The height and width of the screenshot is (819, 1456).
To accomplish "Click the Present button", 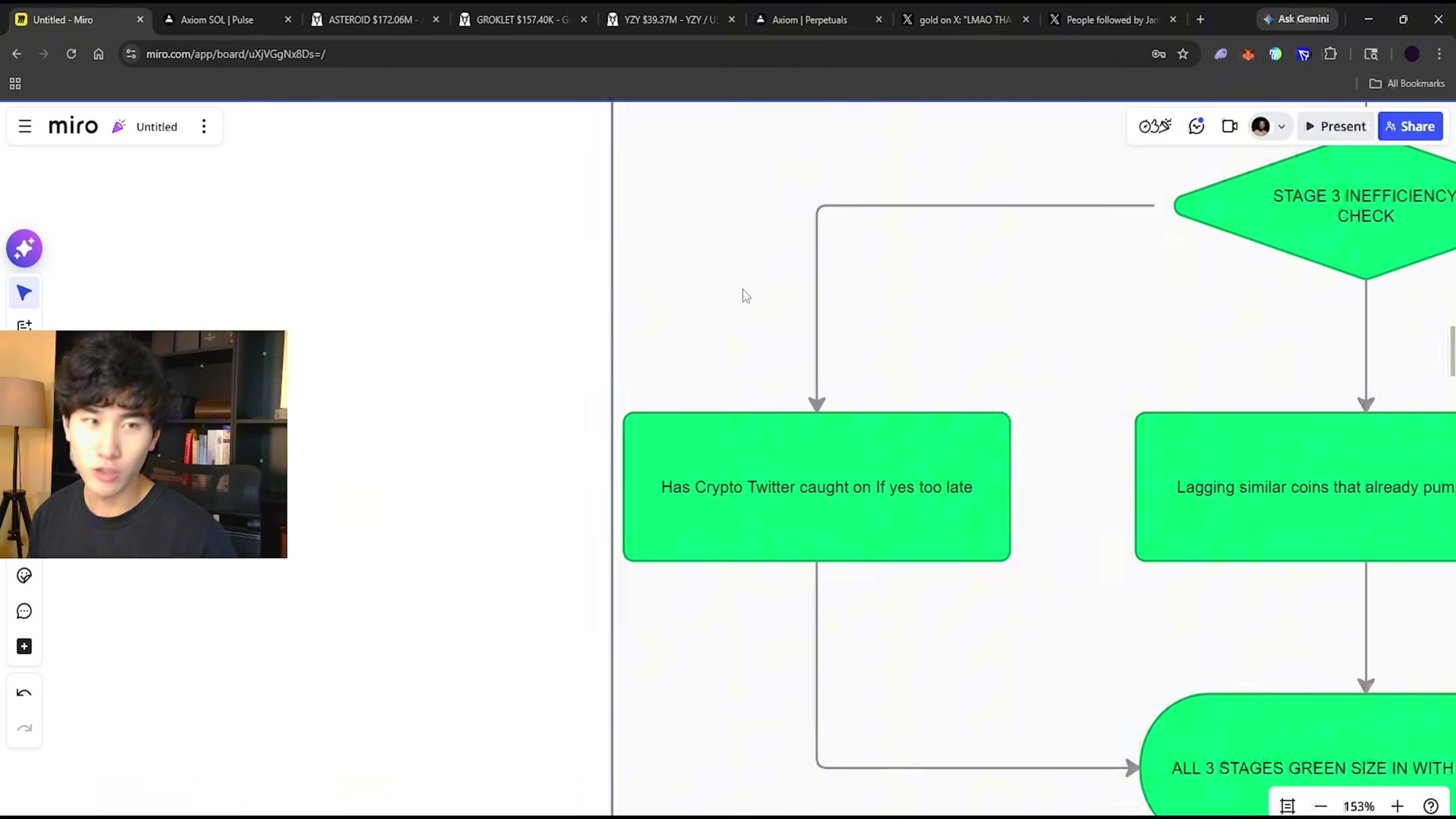I will click(x=1335, y=127).
